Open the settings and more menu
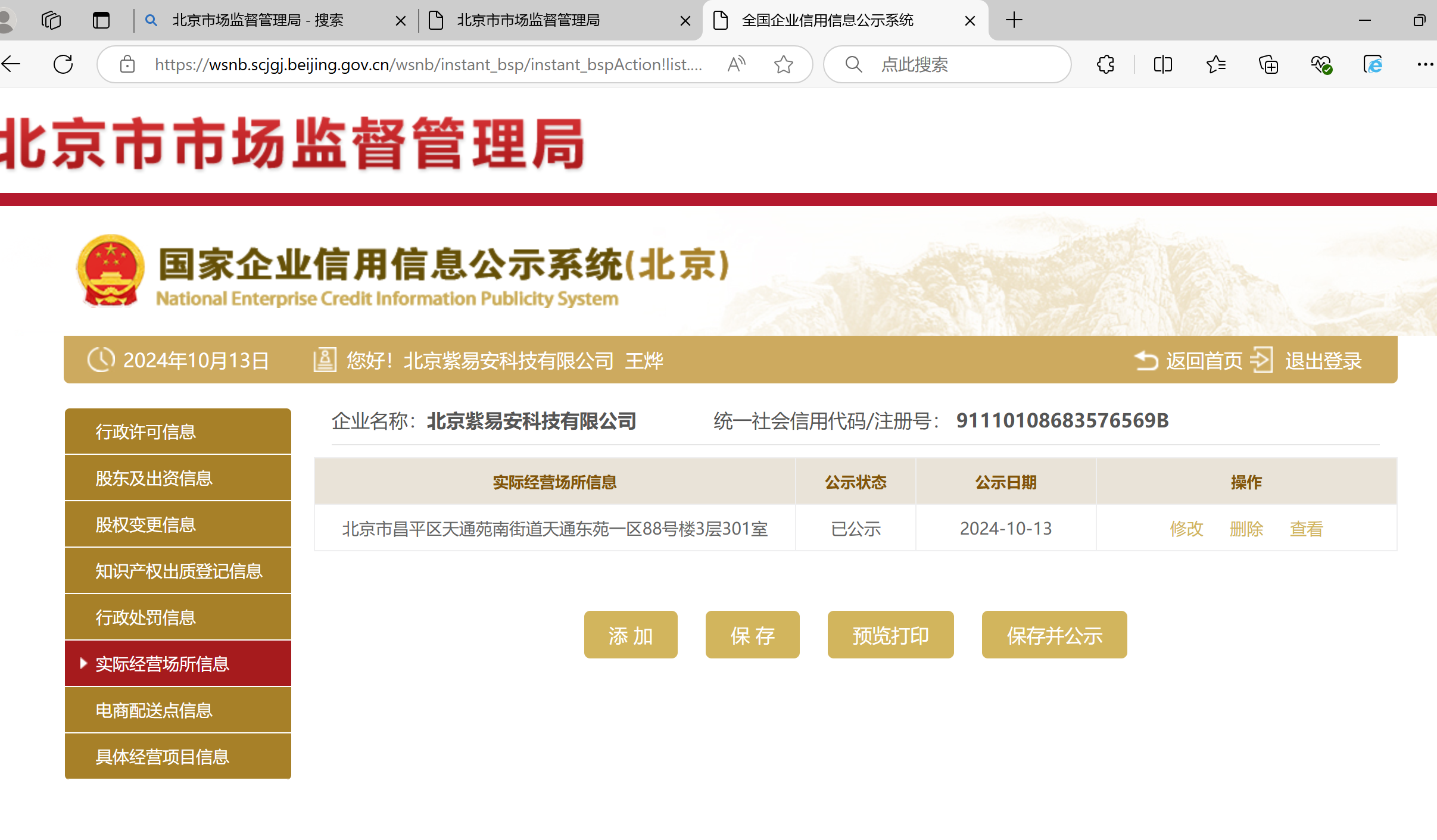This screenshot has width=1437, height=840. (1426, 64)
